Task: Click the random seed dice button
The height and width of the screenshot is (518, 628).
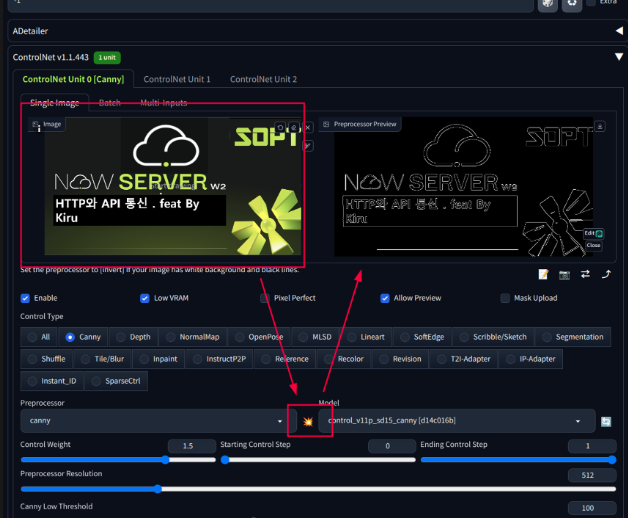Action: tap(547, 4)
